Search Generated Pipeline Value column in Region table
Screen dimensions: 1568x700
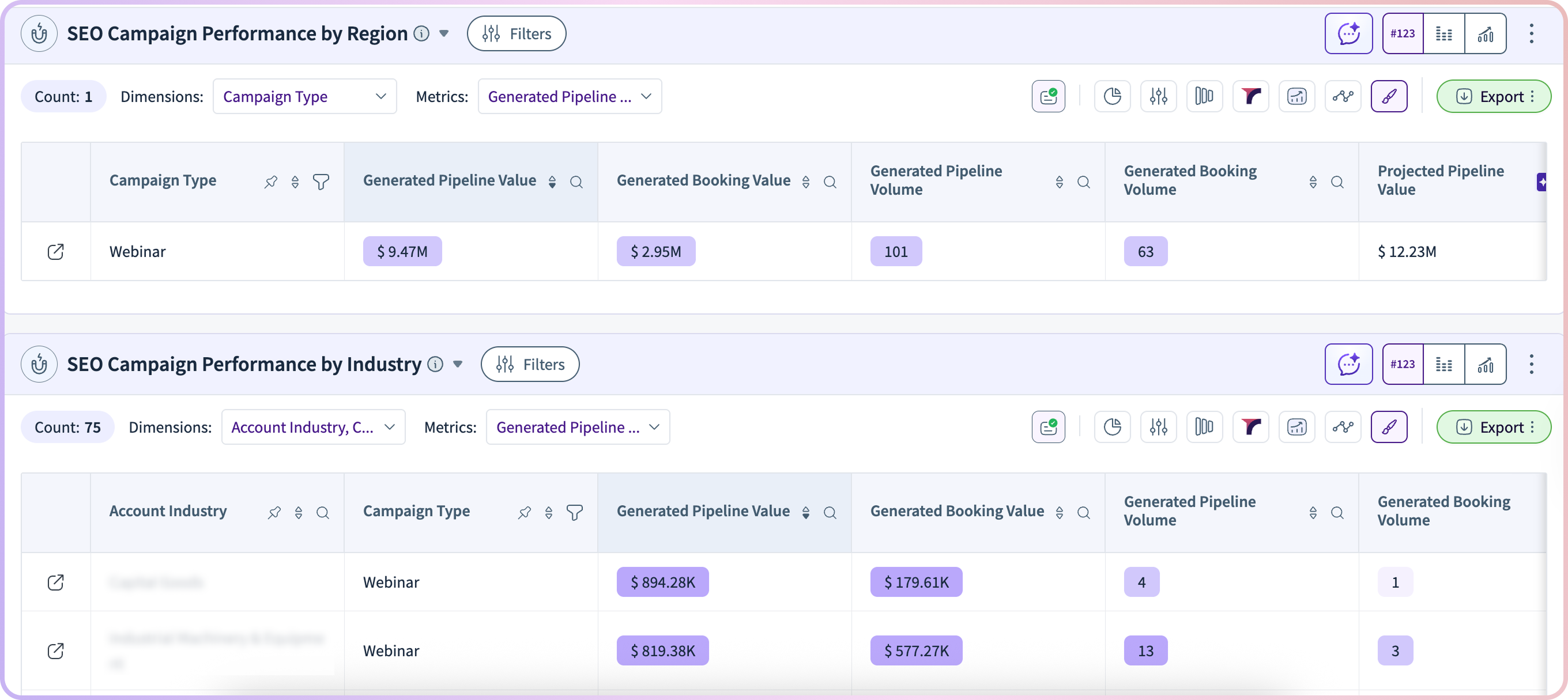[576, 182]
